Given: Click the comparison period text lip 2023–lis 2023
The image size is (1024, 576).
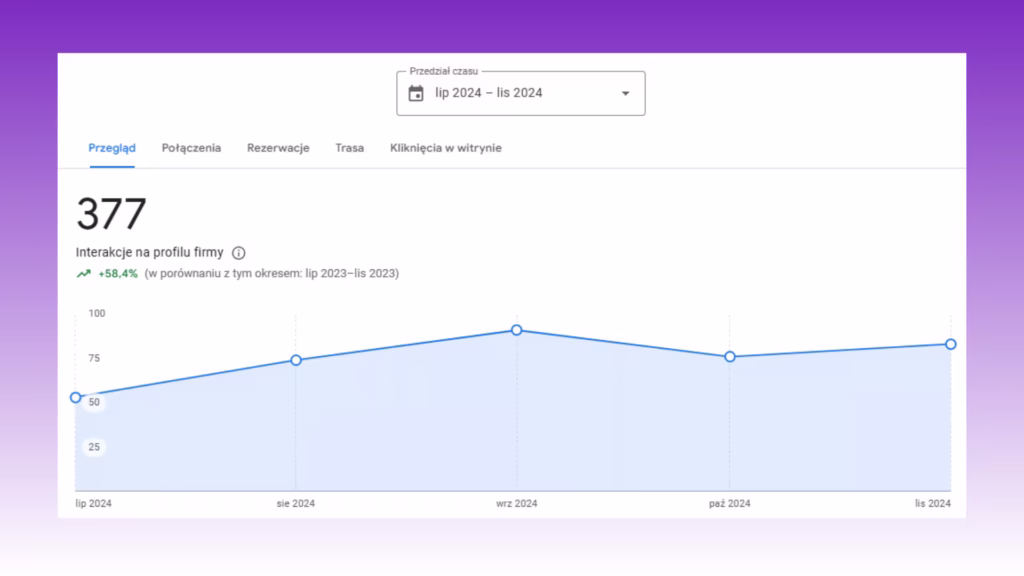Looking at the screenshot, I should [352, 274].
